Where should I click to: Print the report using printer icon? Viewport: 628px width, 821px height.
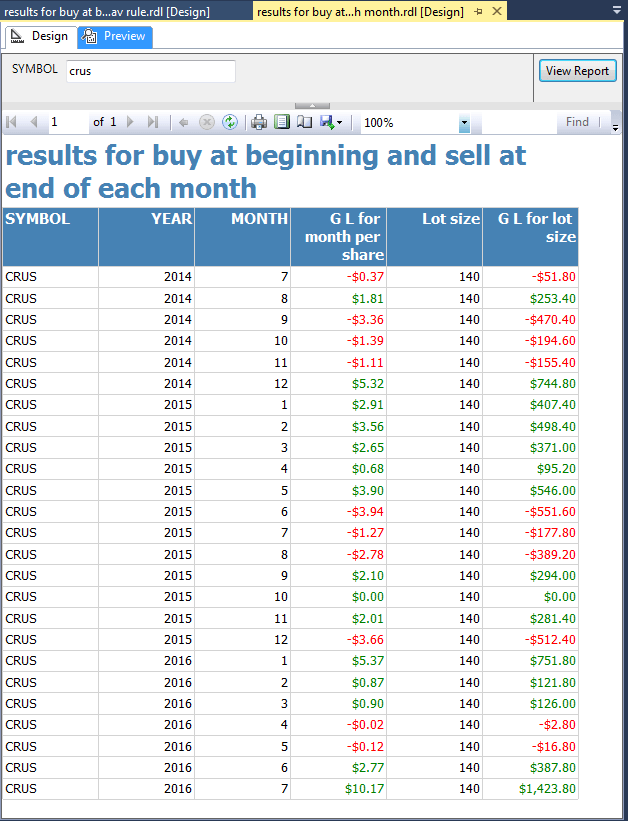[259, 122]
